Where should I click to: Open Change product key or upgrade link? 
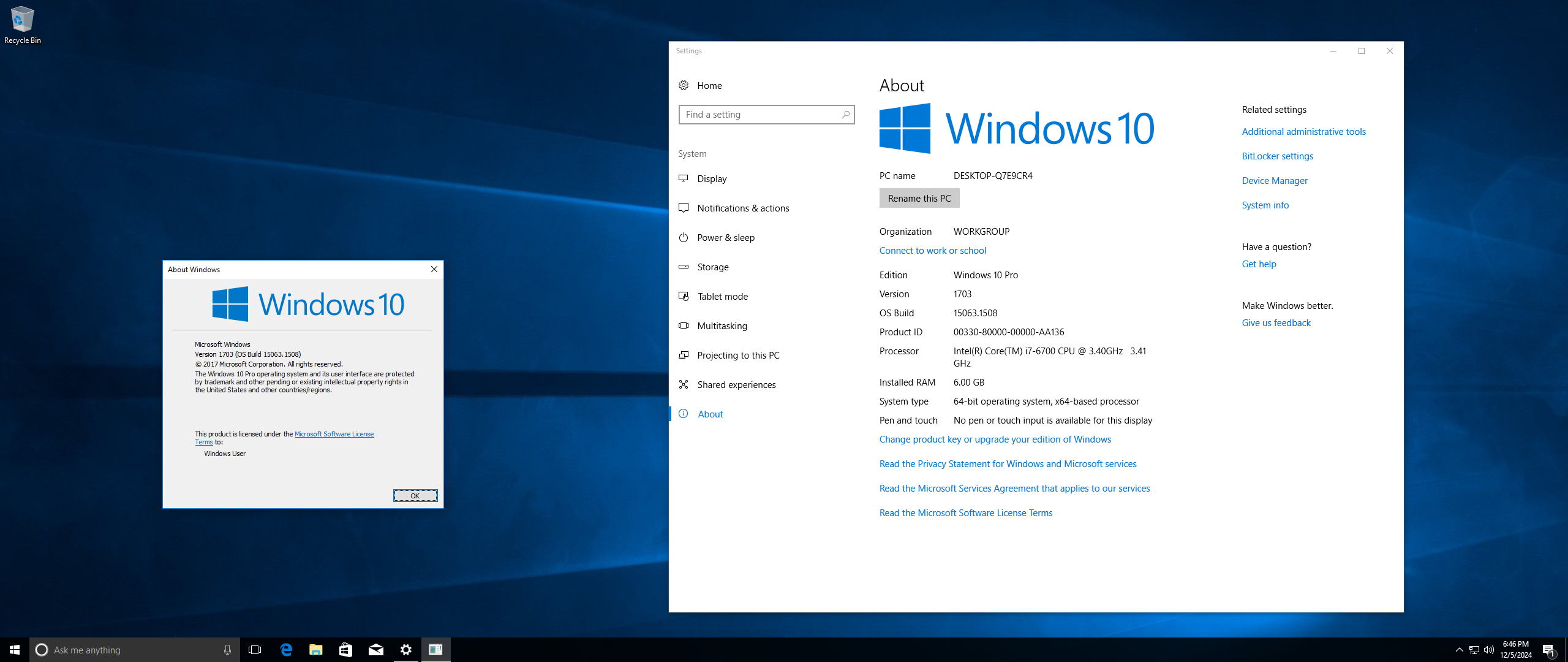[x=995, y=439]
